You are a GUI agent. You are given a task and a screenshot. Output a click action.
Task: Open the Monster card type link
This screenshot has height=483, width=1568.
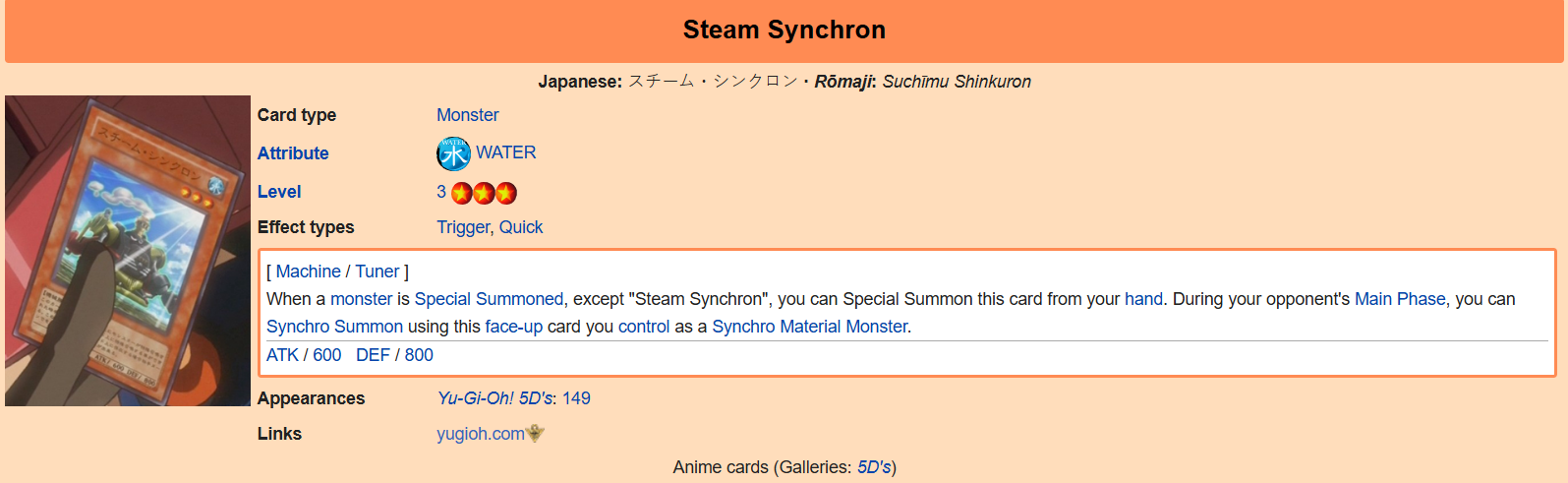pos(468,115)
